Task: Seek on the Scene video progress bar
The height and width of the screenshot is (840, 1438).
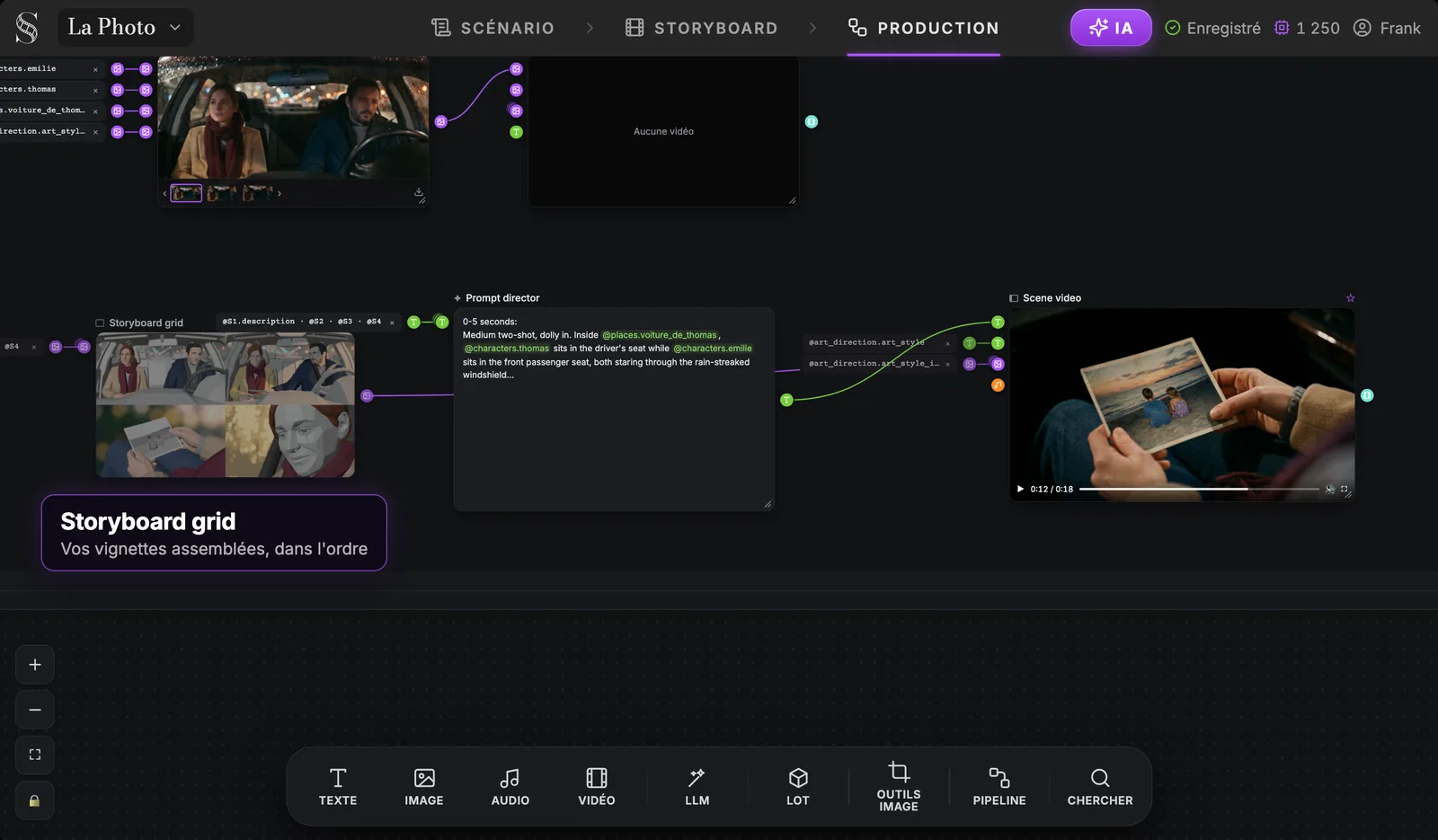Action: tap(1199, 490)
